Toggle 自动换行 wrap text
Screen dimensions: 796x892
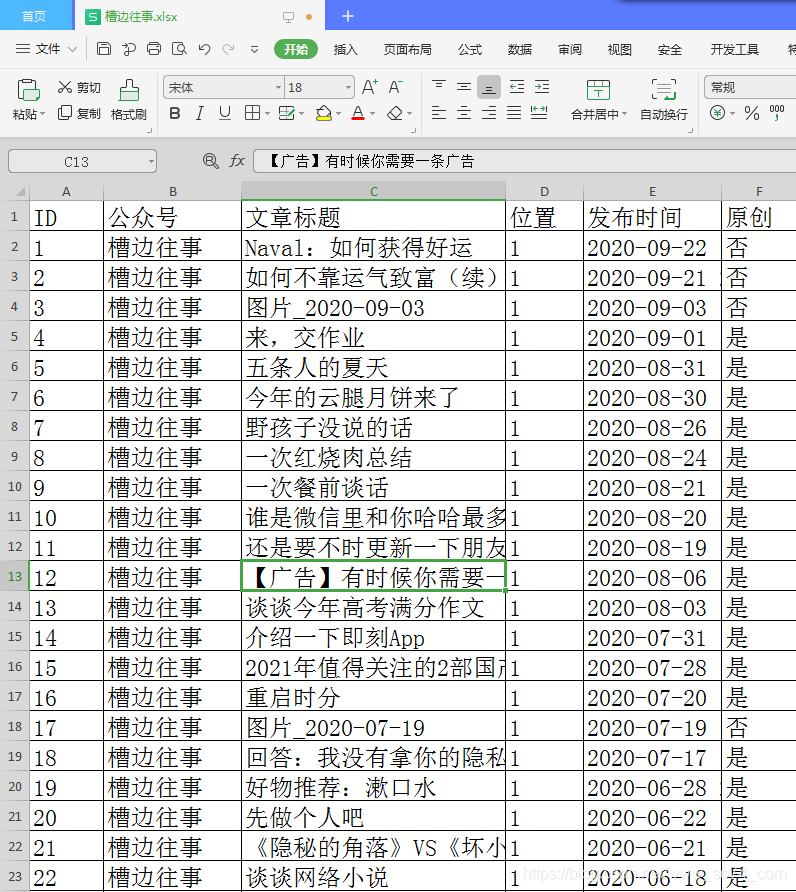[663, 100]
